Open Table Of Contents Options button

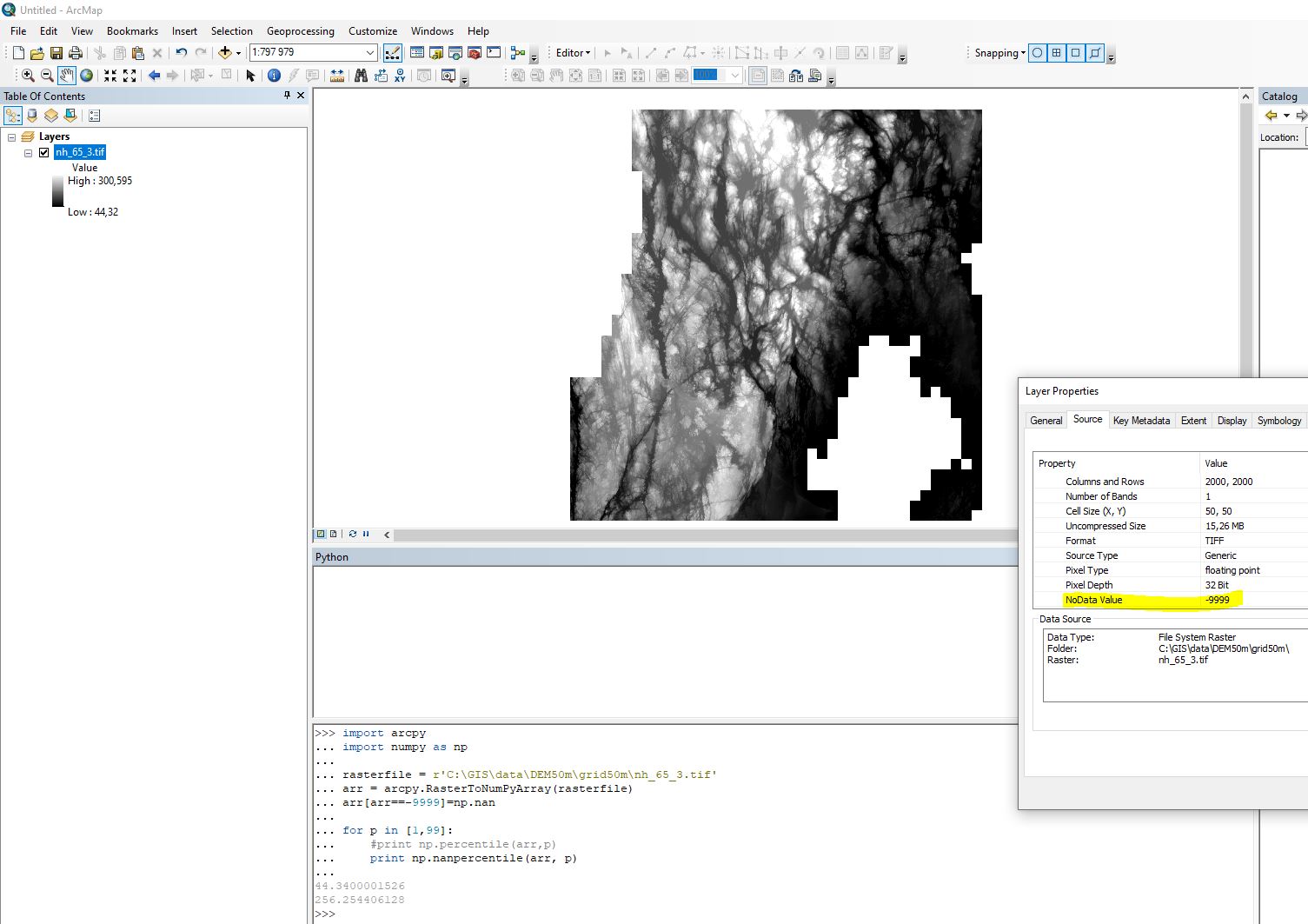point(95,116)
